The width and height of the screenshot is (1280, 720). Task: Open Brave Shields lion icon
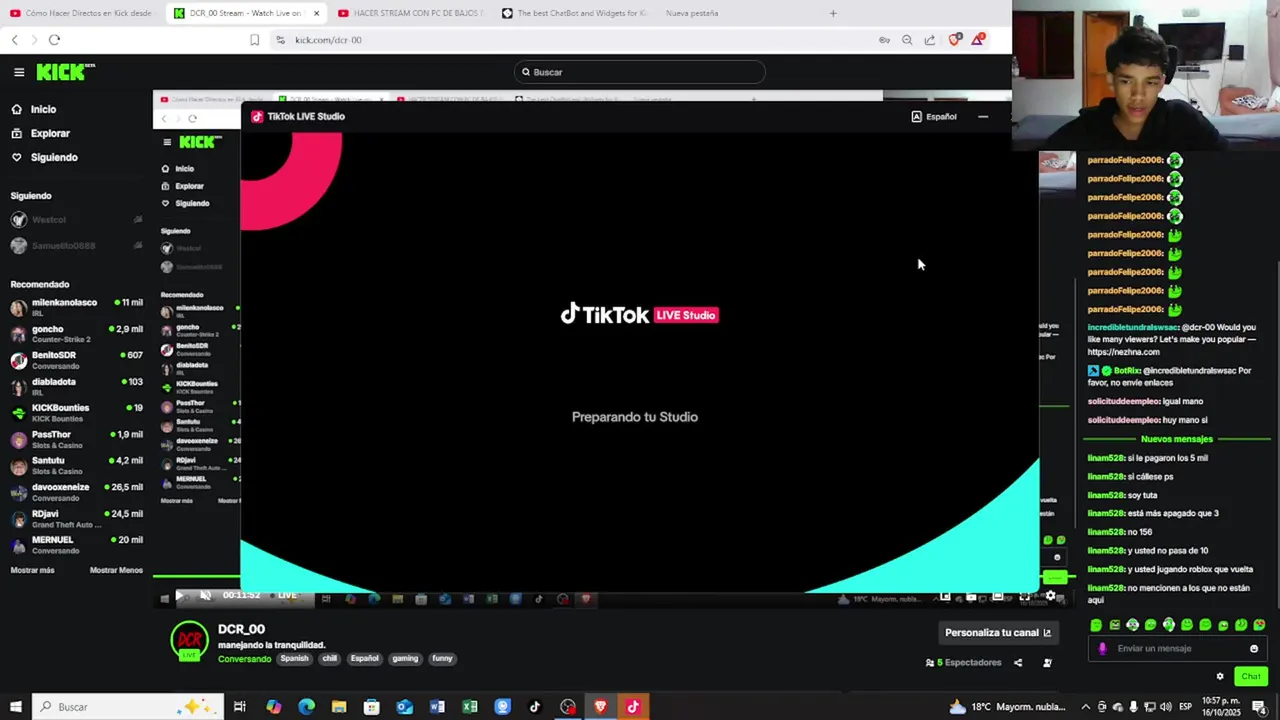954,40
